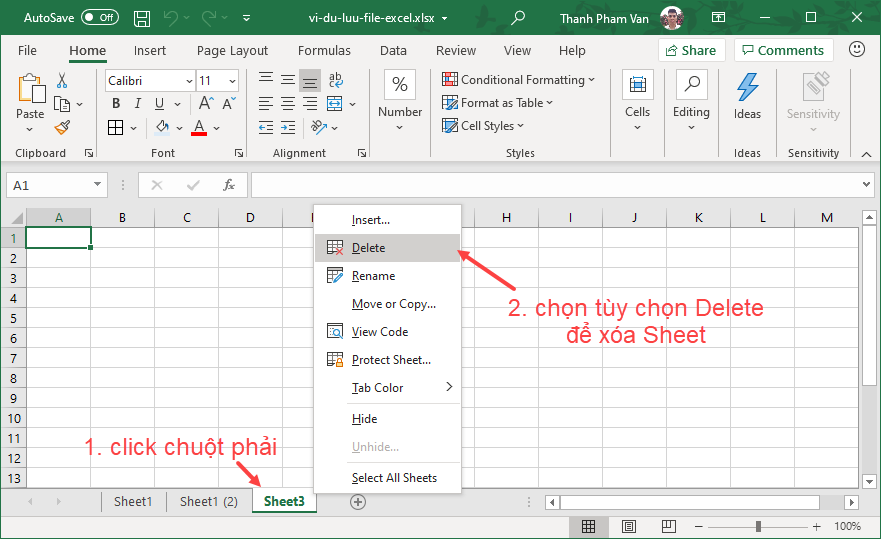Click the Redo arrow icon

point(209,18)
